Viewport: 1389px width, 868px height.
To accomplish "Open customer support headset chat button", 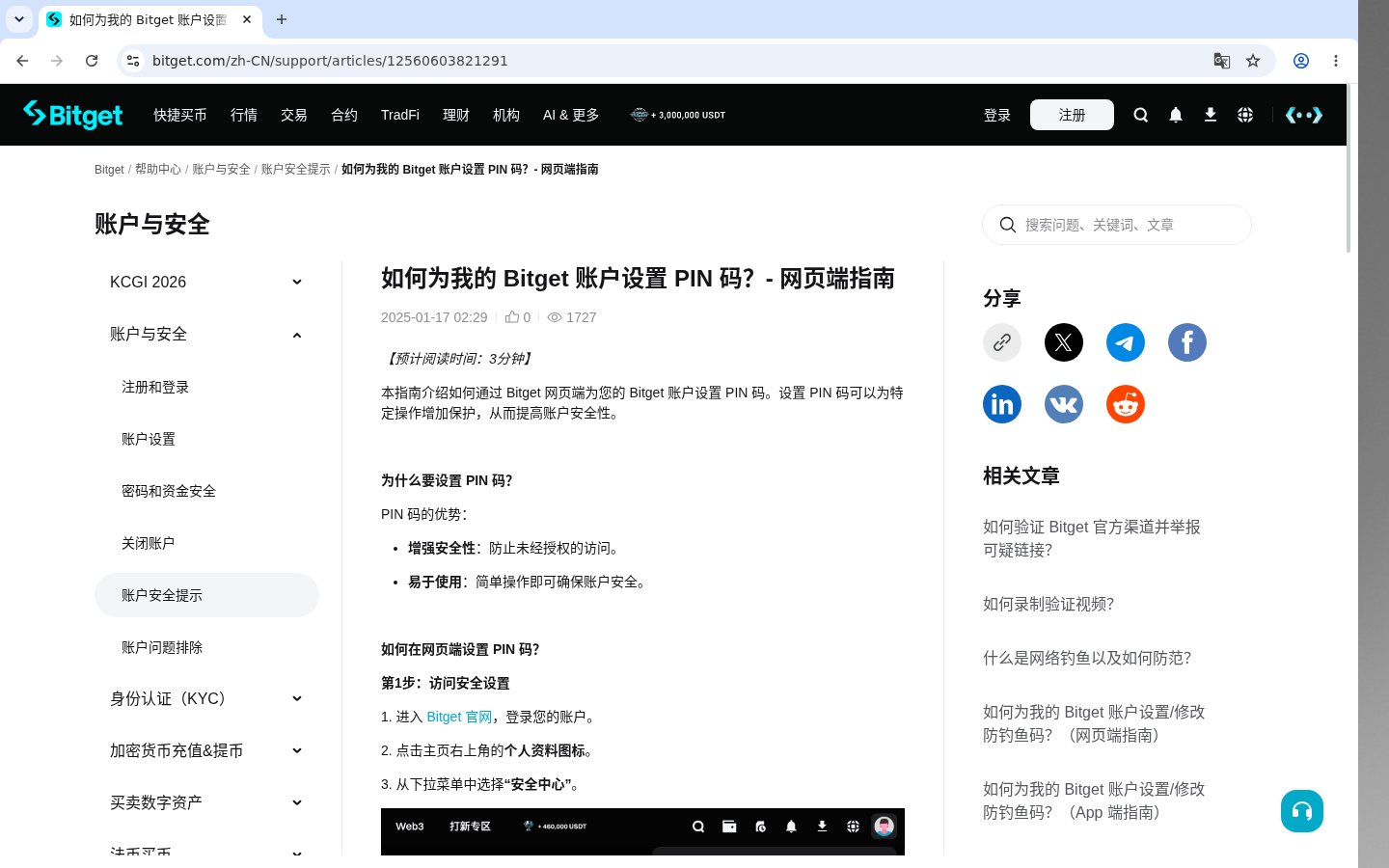I will click(1302, 811).
